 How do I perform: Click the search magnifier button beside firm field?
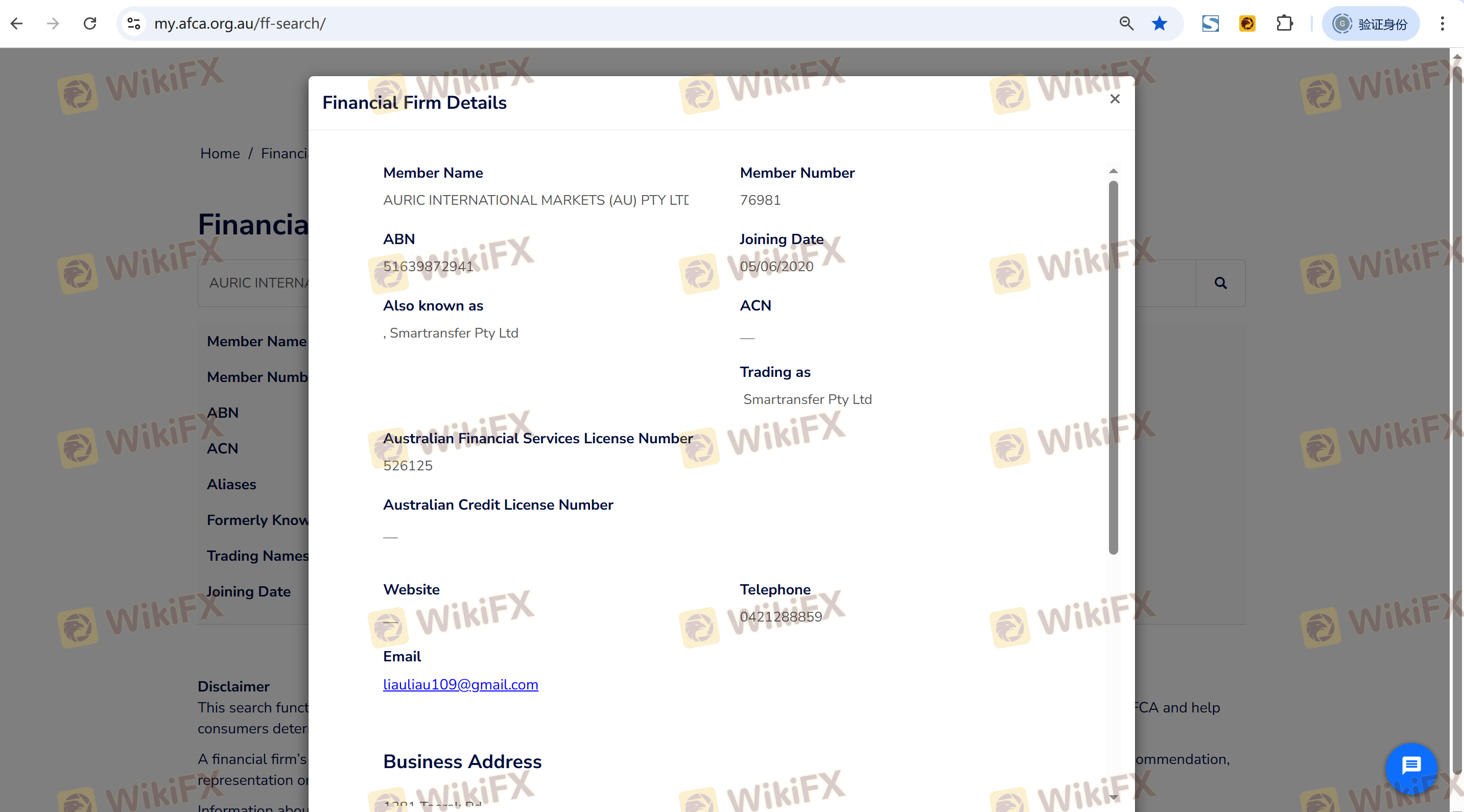[1220, 283]
